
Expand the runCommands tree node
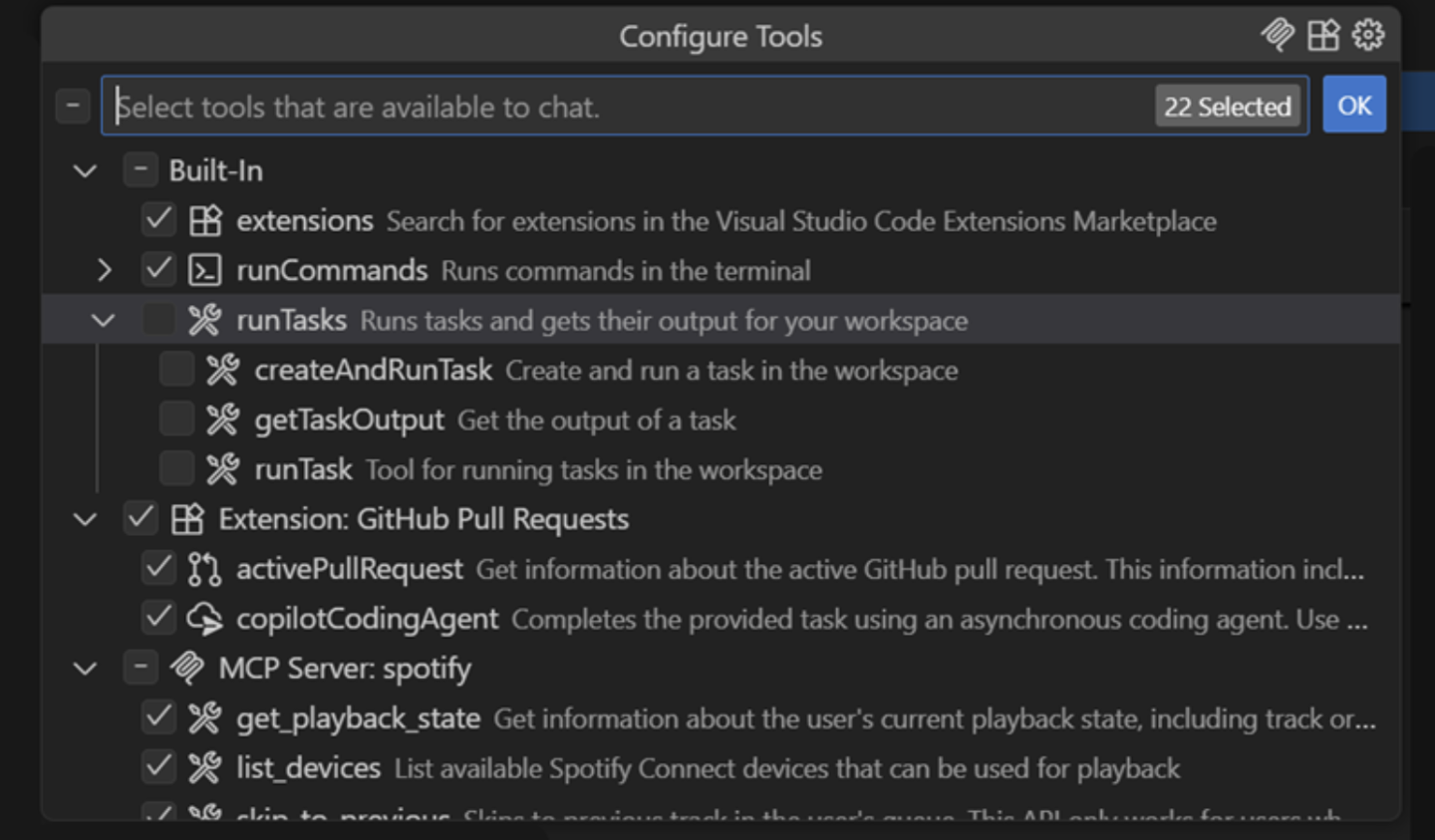tap(103, 270)
